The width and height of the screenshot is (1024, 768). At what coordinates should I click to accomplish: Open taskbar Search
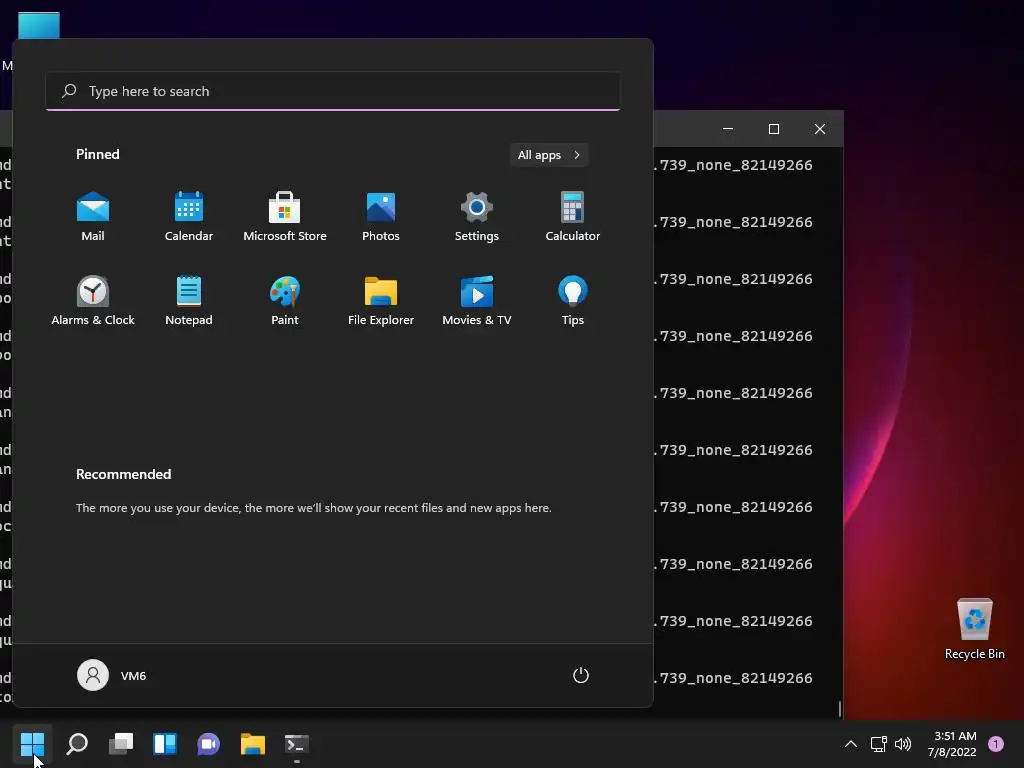[x=77, y=744]
